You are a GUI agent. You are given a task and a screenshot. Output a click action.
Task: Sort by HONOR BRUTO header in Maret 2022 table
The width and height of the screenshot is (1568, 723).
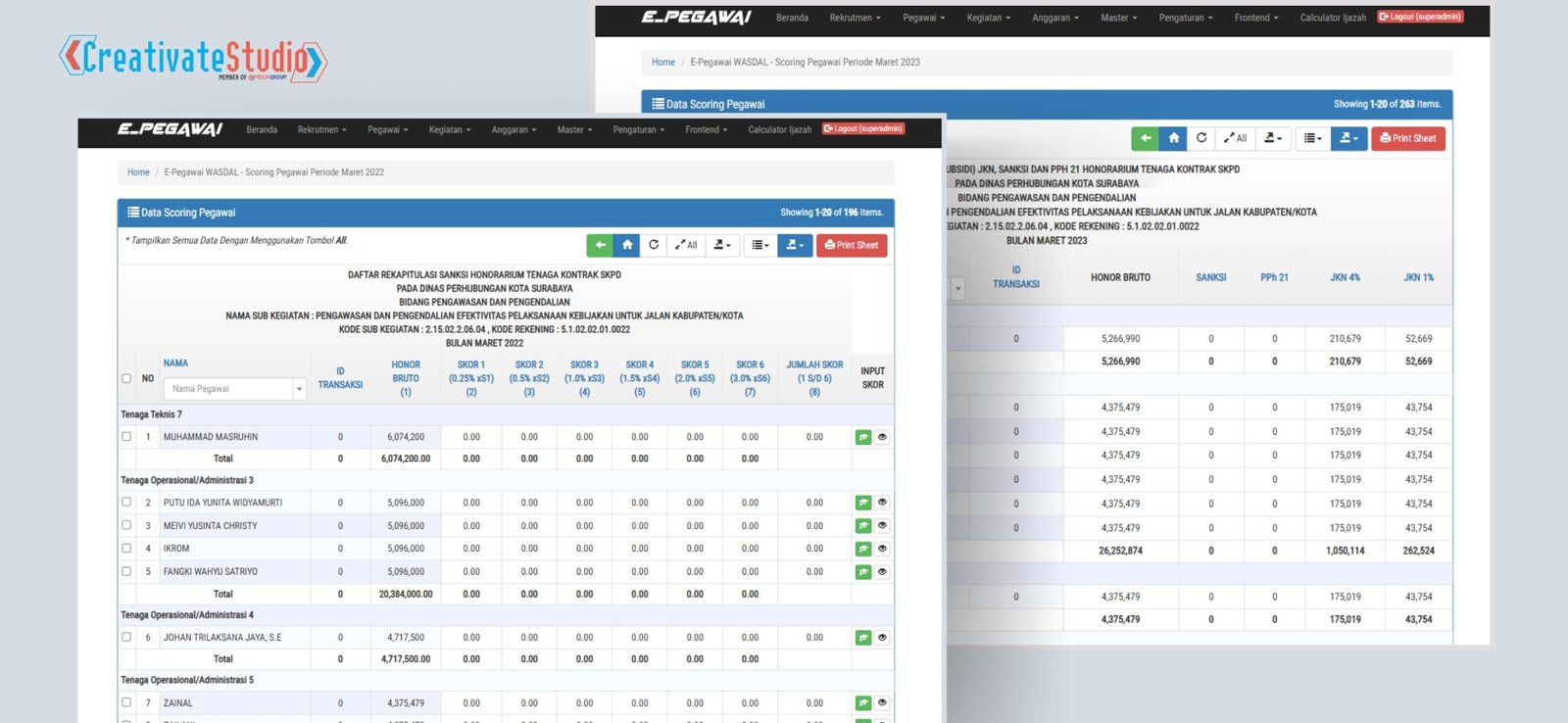[406, 378]
